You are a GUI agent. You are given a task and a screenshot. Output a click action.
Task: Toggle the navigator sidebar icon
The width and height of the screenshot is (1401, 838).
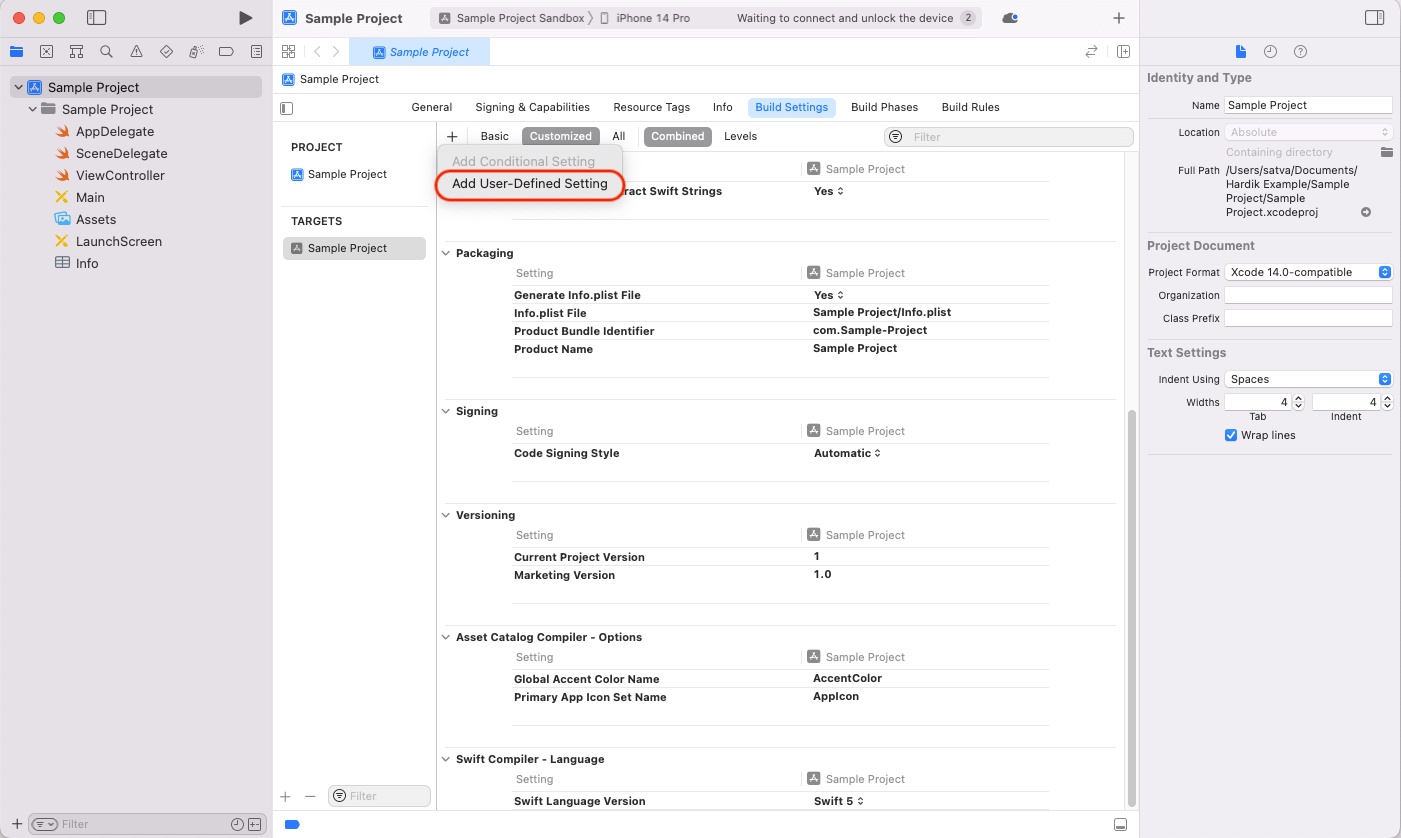click(x=96, y=18)
